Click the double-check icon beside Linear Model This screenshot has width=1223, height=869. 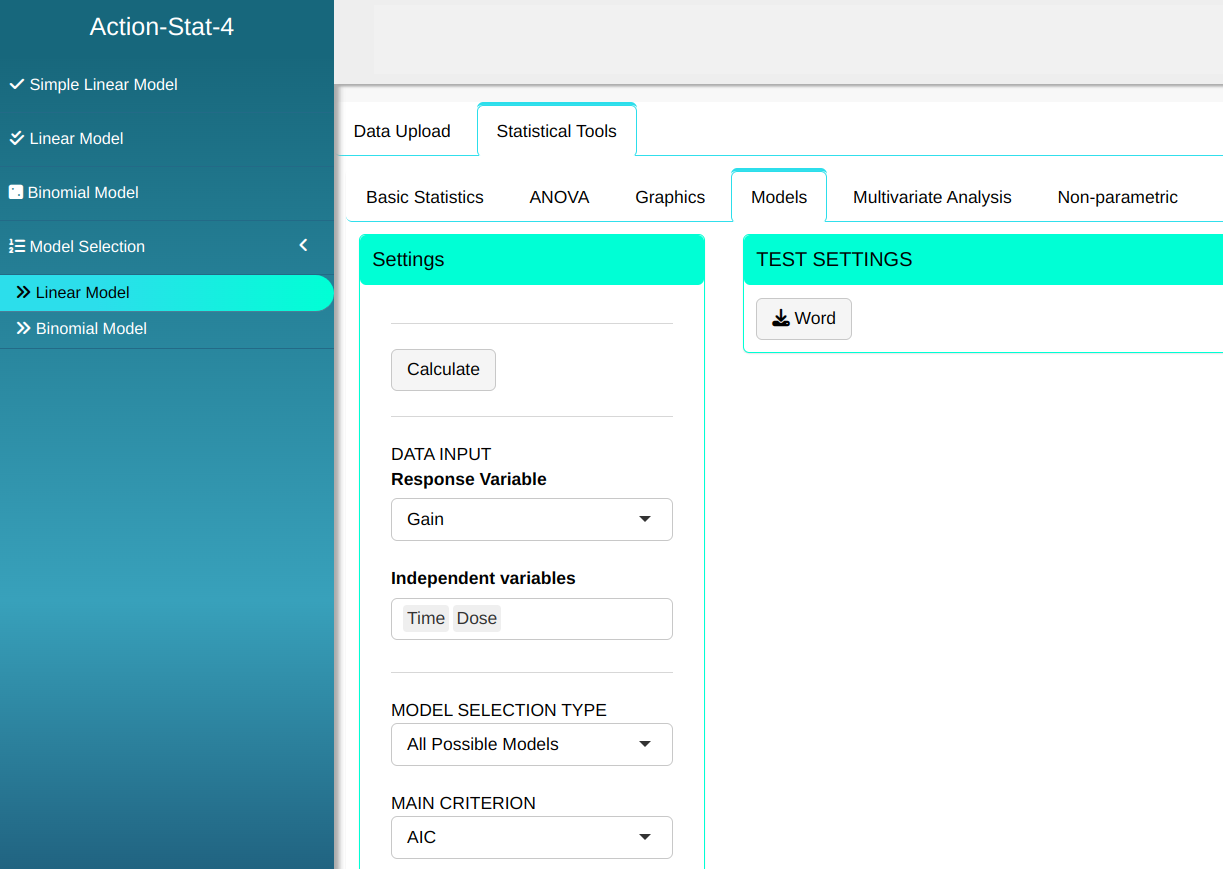click(x=16, y=139)
